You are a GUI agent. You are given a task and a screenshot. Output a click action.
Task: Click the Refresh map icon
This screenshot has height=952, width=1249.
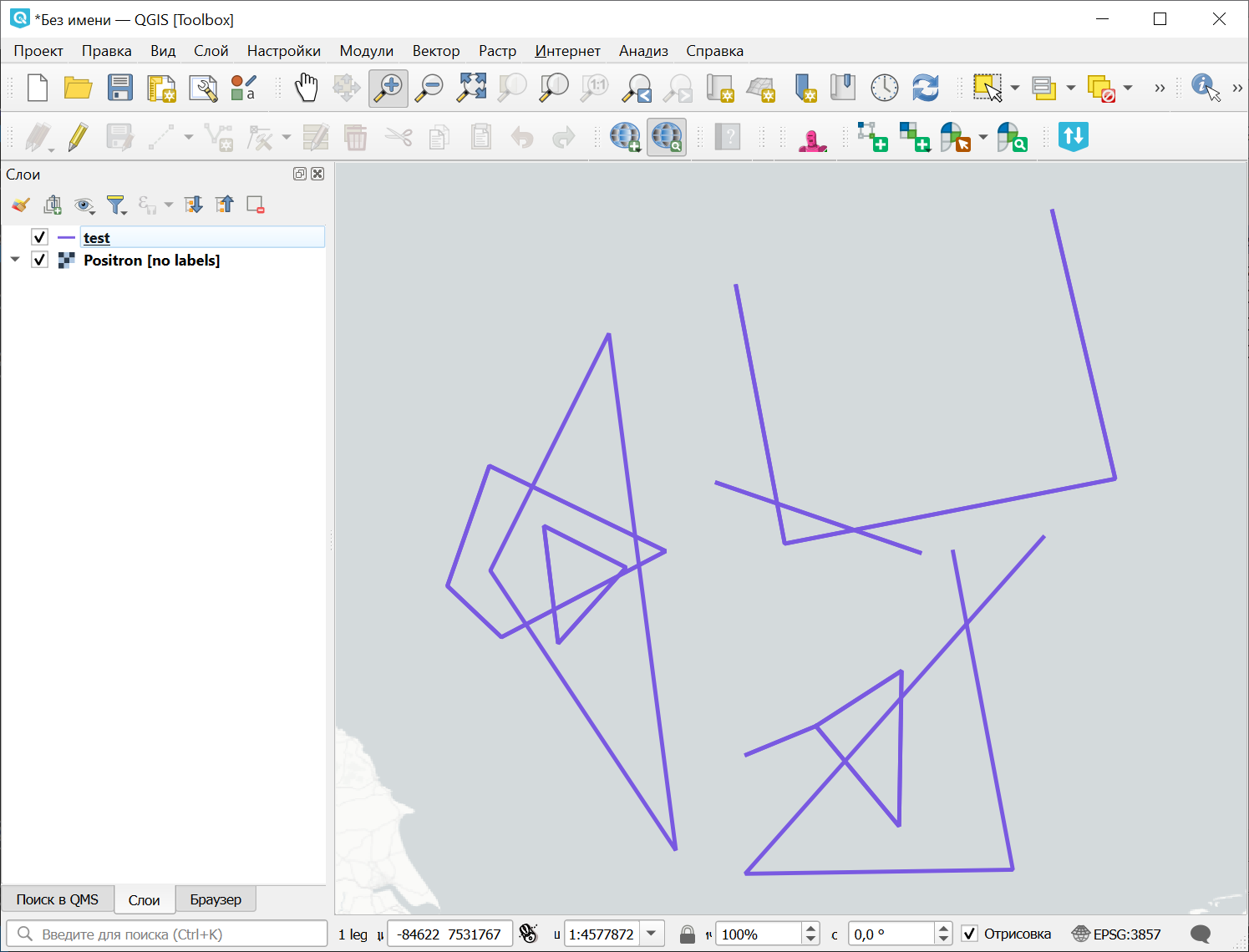pyautogui.click(x=925, y=88)
